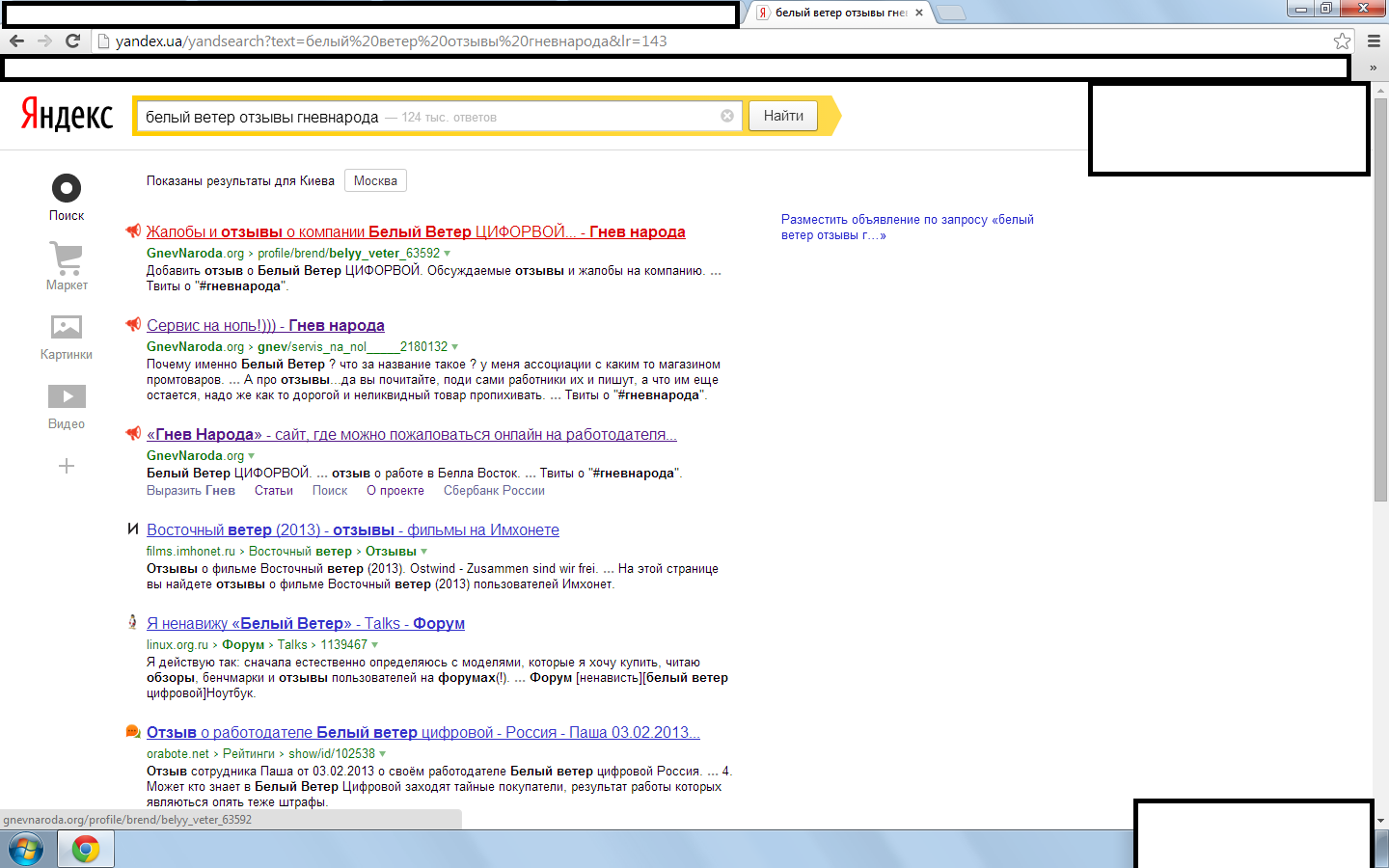
Task: Click films.imhonet.ru domain link
Action: pos(191,552)
